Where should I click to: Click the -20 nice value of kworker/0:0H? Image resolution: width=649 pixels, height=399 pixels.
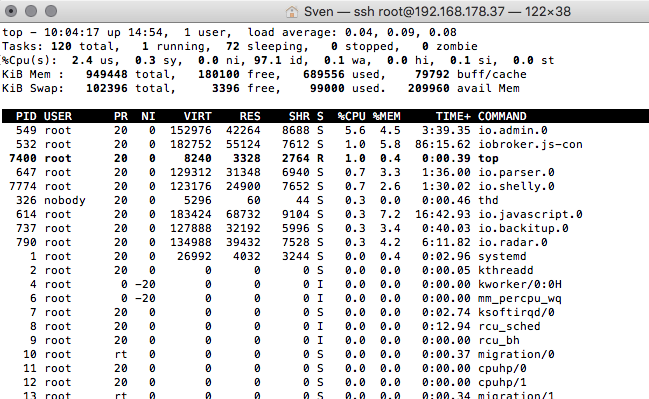coord(145,285)
